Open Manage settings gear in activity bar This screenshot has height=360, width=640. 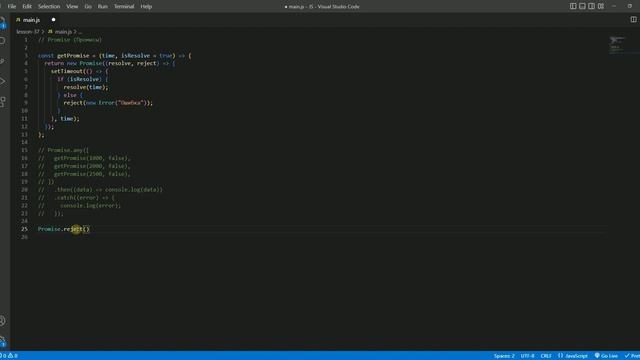click(2, 341)
